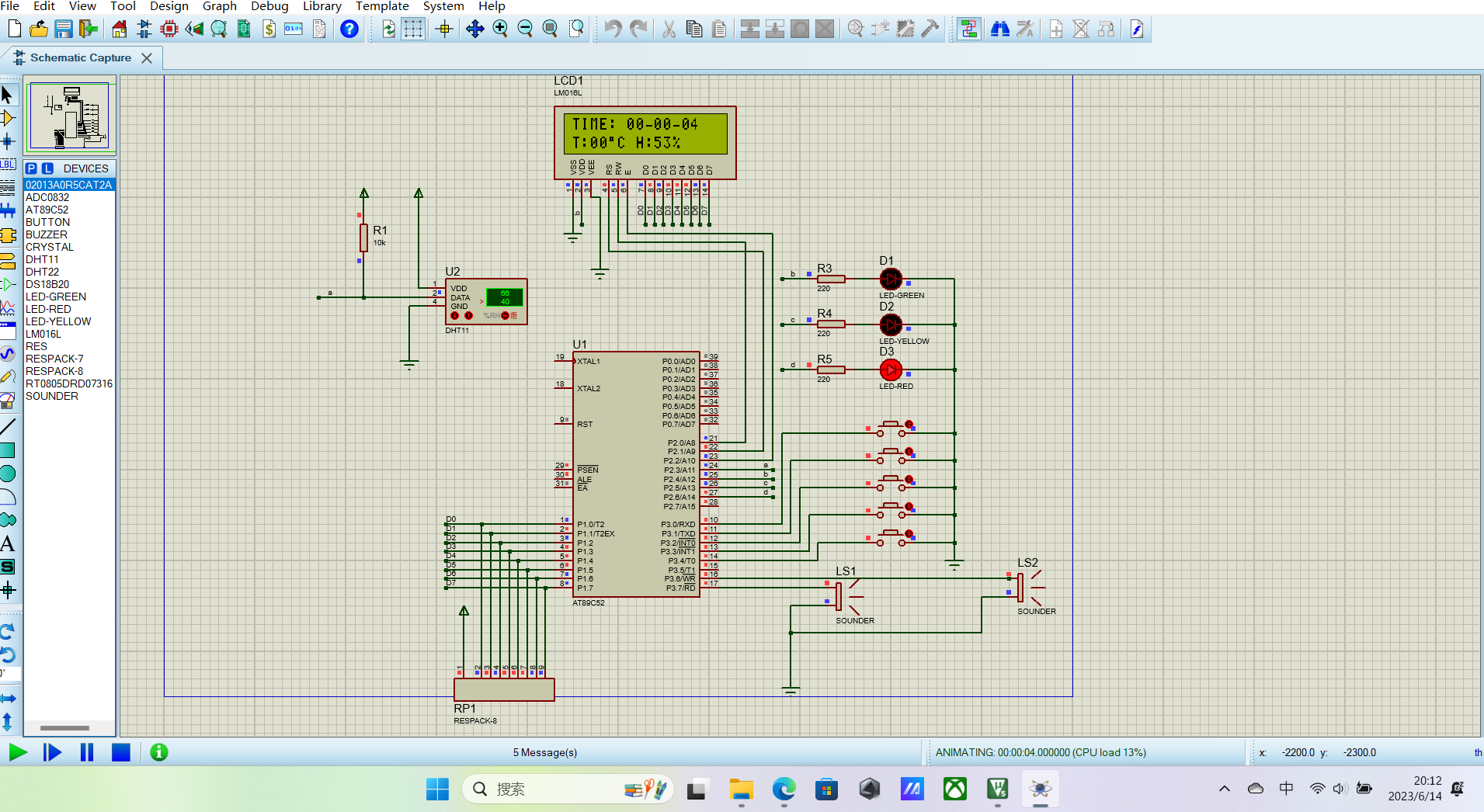Close the Schematic Capture tab
This screenshot has height=812, width=1484.
tap(147, 58)
